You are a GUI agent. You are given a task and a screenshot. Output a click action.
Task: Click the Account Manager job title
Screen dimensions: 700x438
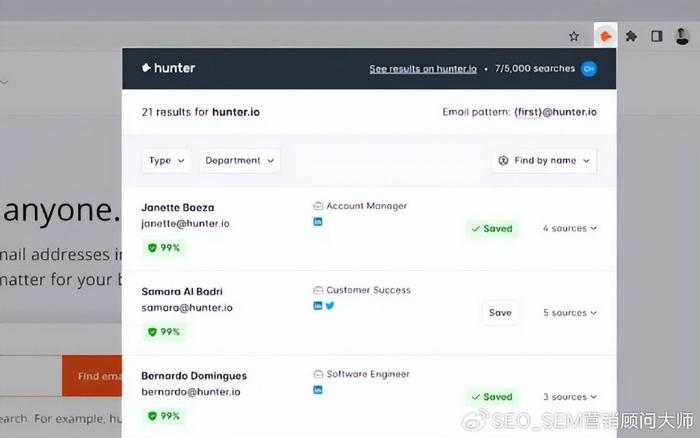pyautogui.click(x=367, y=206)
